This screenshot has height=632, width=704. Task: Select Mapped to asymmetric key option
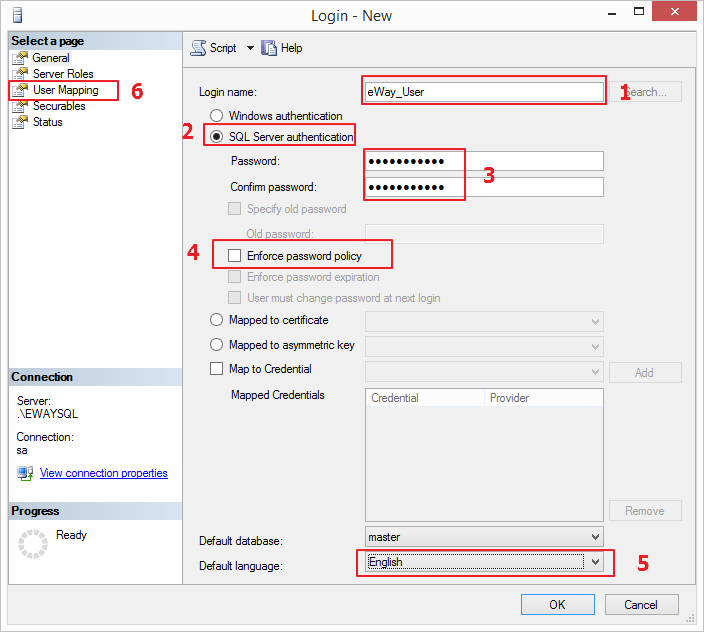(x=216, y=344)
